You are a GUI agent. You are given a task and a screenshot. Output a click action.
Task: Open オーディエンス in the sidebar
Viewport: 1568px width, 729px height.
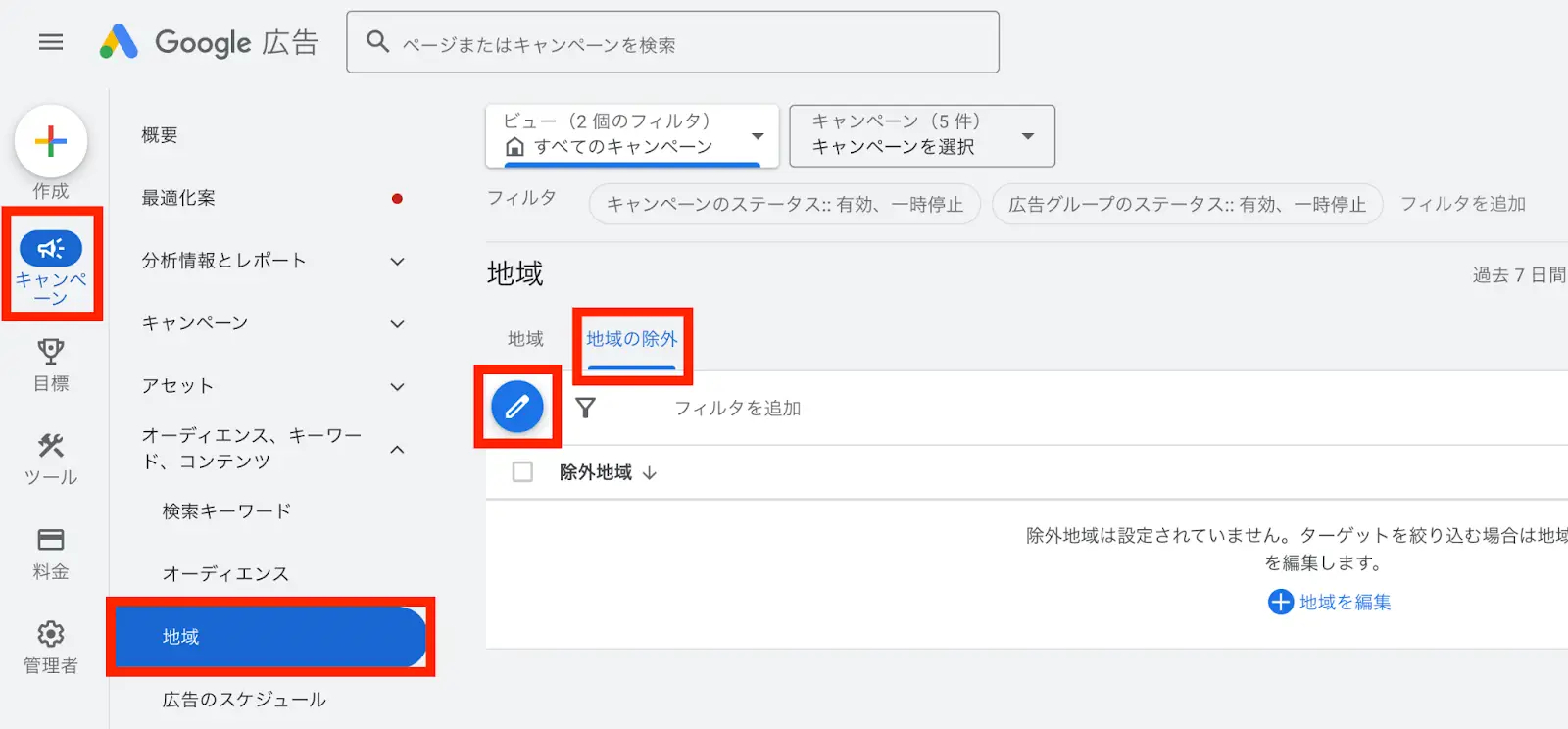(x=225, y=574)
